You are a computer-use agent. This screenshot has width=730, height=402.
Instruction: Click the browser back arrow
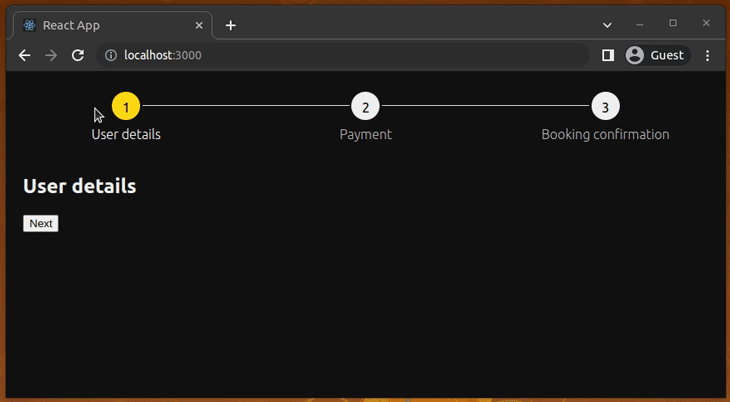tap(25, 55)
